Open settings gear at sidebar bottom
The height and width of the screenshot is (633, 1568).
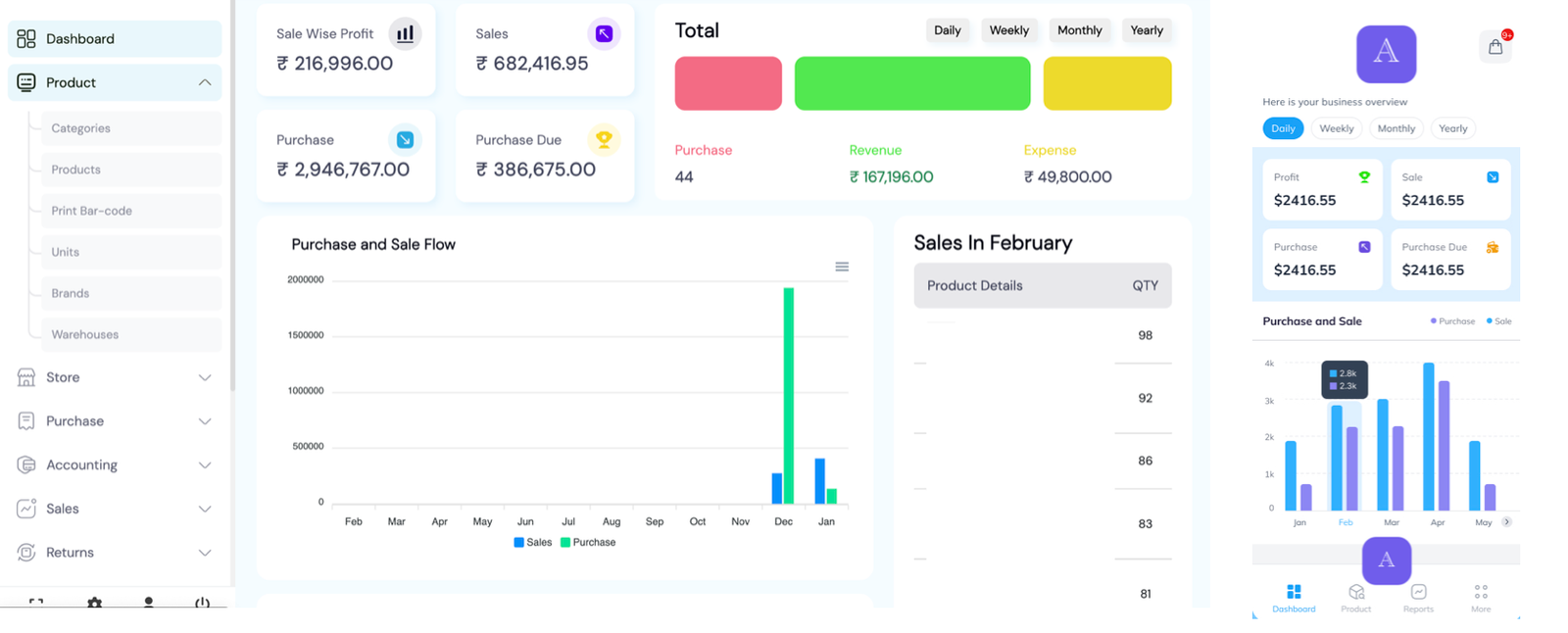[94, 603]
